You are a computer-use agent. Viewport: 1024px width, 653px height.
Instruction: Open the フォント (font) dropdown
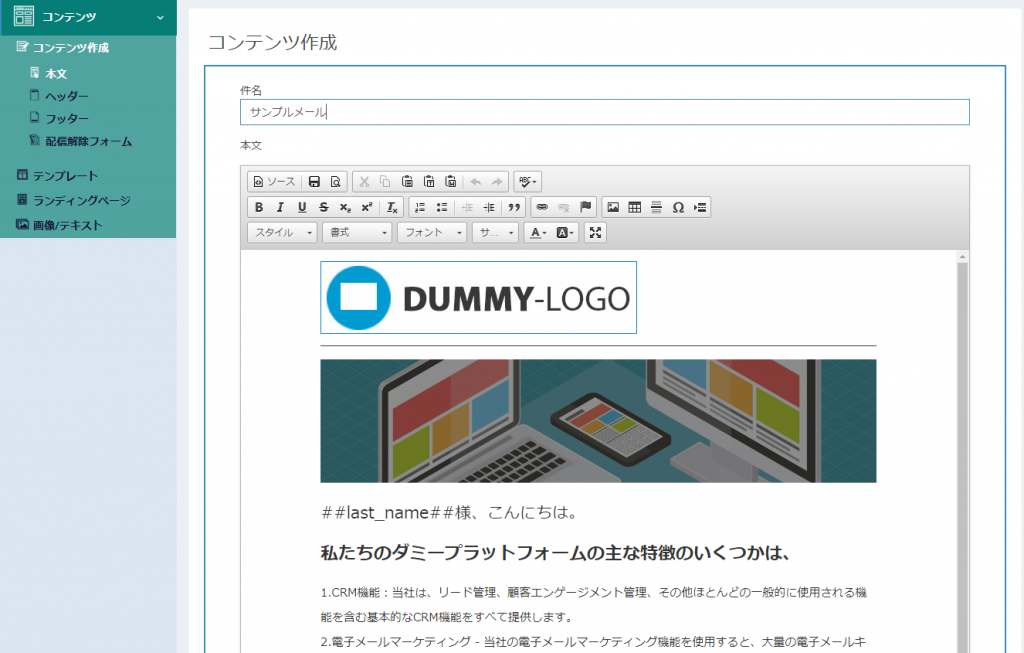[432, 232]
